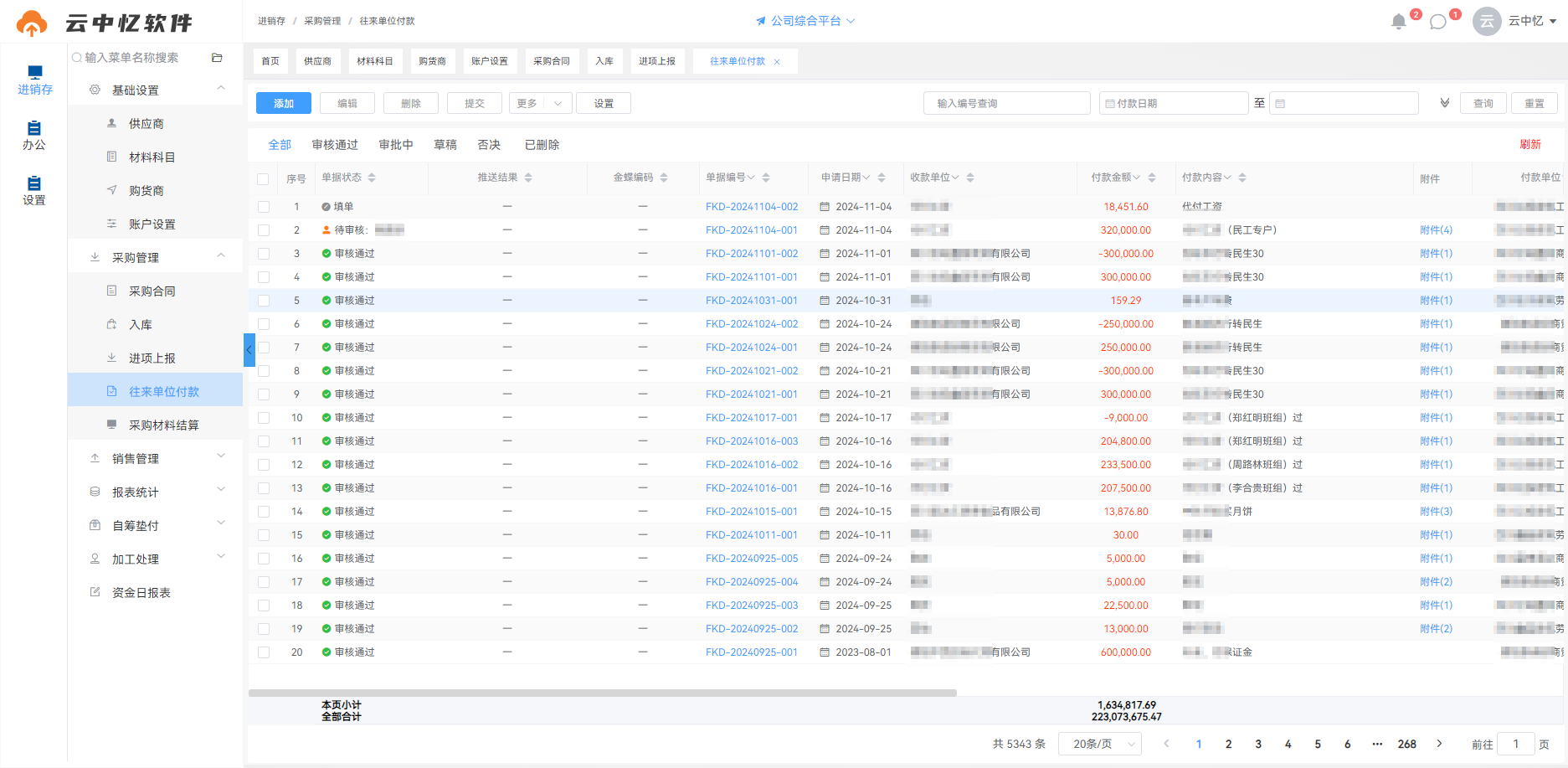The image size is (1568, 768).
Task: Tick checkbox for row 10
Action: coord(264,418)
